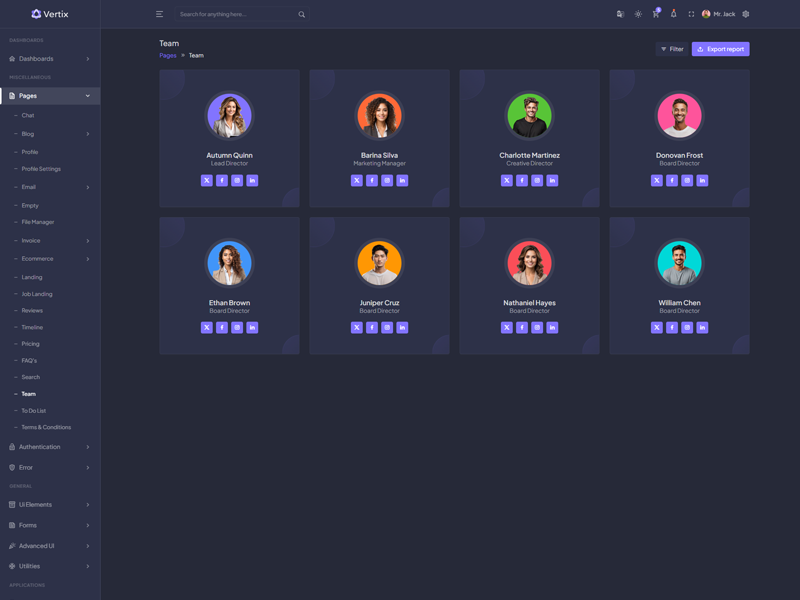The image size is (800, 600).
Task: Open Barina Silva's Facebook icon
Action: click(x=372, y=181)
